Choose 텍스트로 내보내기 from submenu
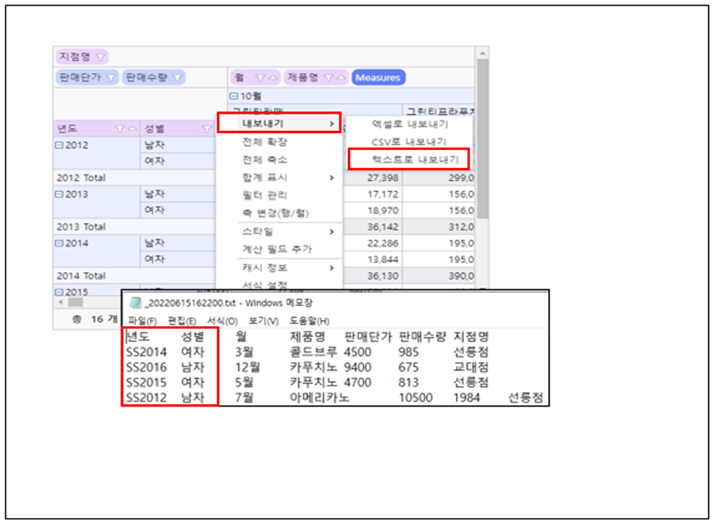 pos(415,160)
